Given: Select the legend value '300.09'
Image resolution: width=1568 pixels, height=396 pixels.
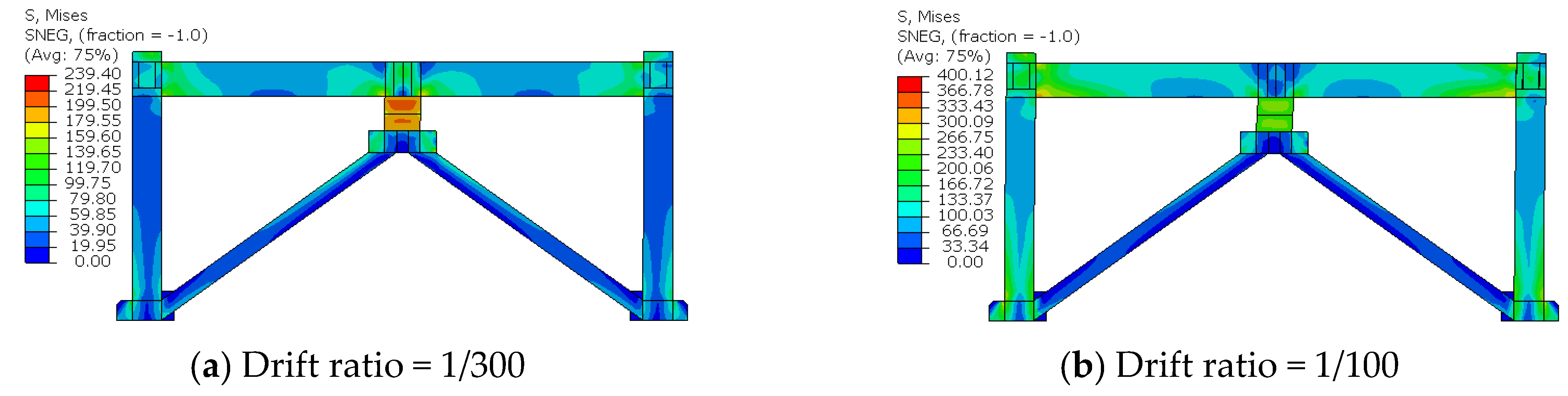Looking at the screenshot, I should tap(965, 121).
